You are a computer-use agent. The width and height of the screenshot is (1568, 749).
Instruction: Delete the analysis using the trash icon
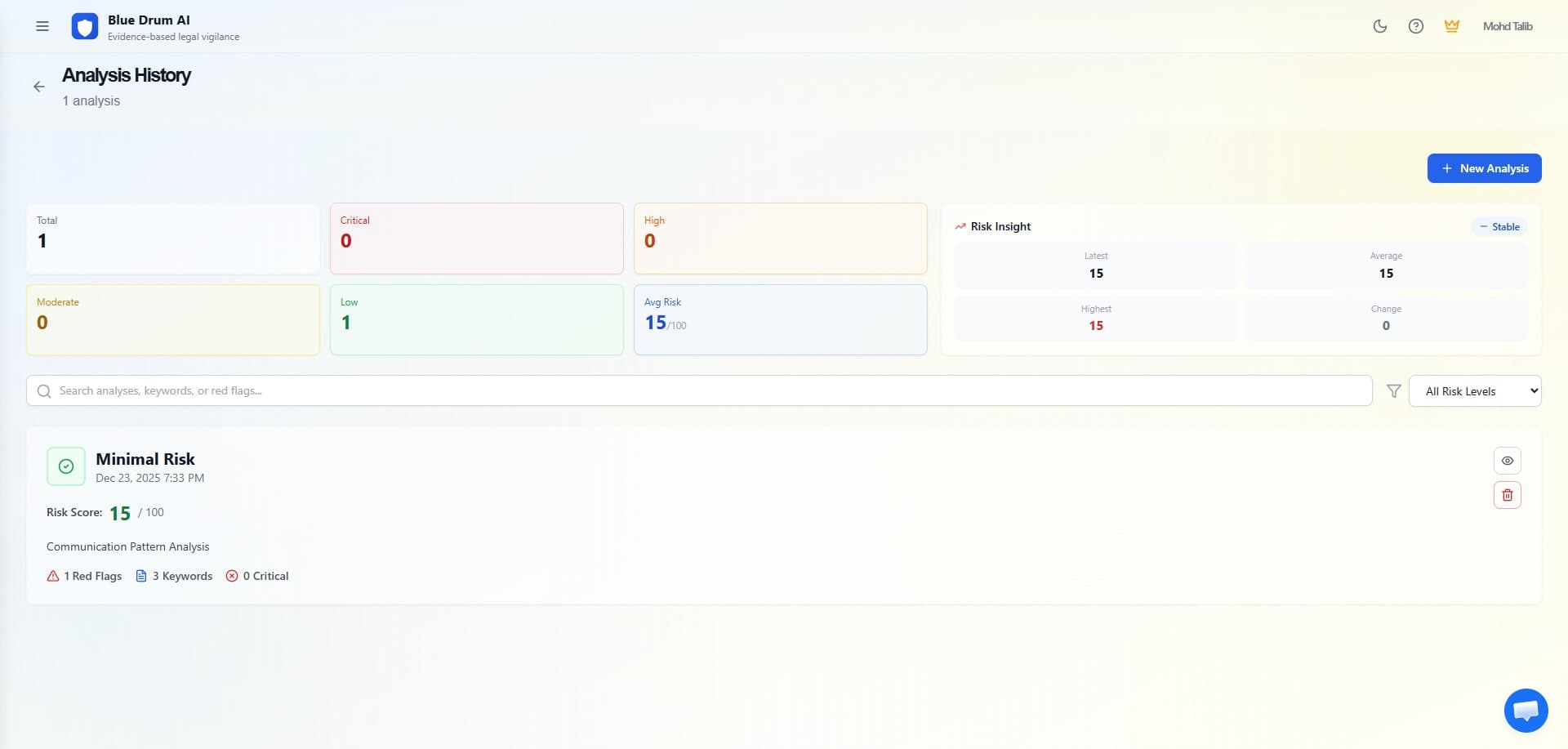pyautogui.click(x=1508, y=494)
